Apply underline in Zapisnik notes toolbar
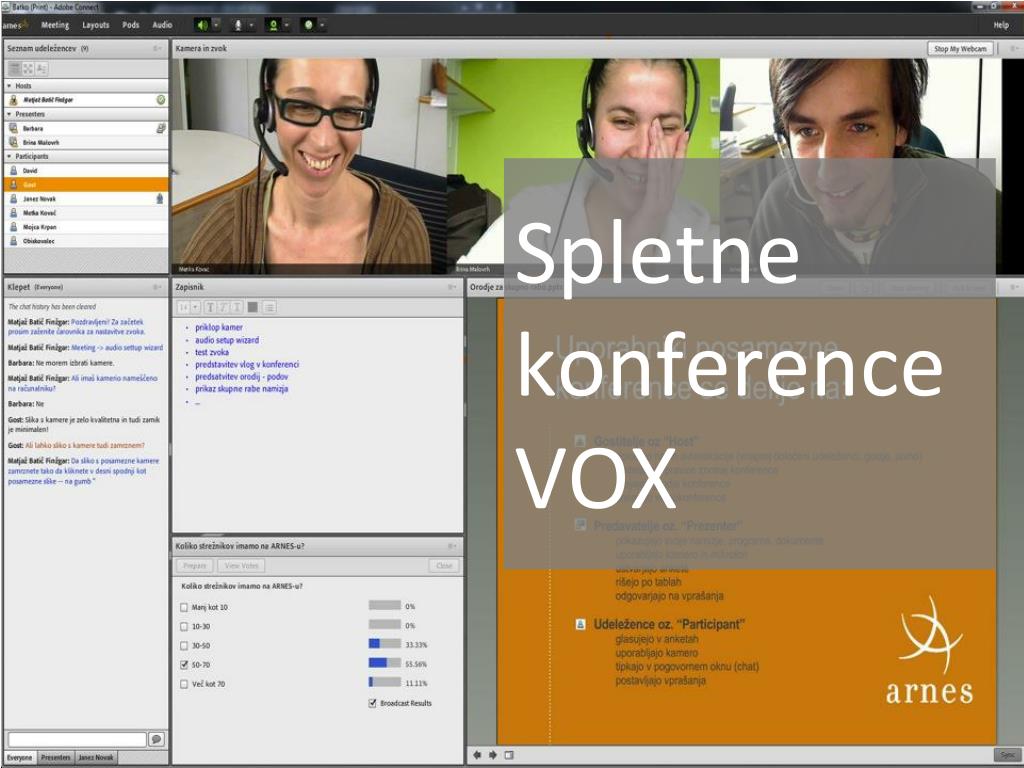Image resolution: width=1024 pixels, height=768 pixels. 236,307
